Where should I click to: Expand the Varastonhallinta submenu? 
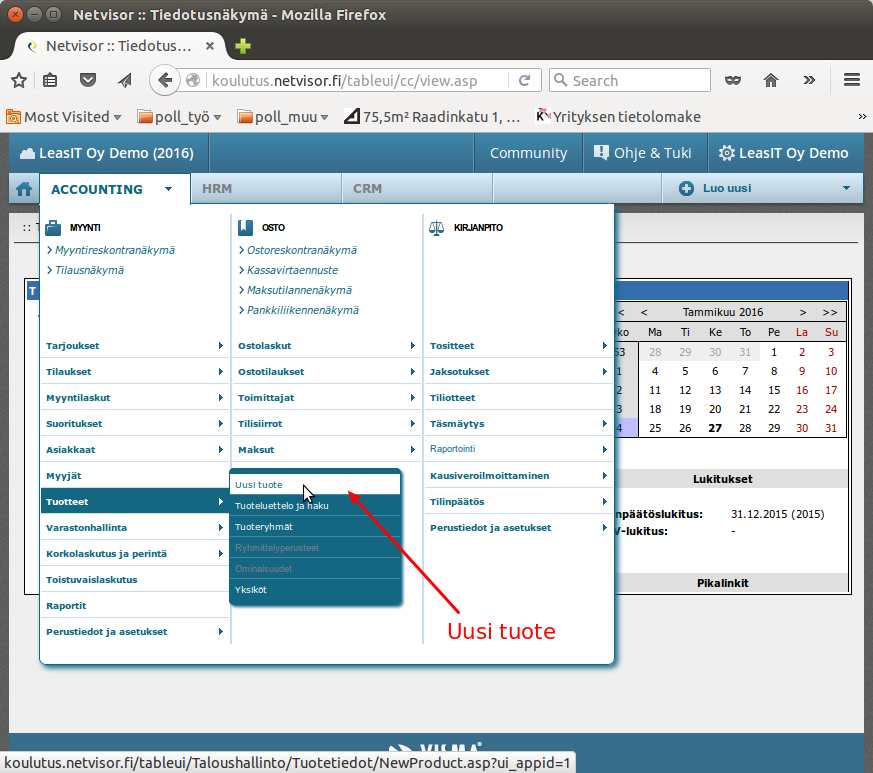tap(134, 527)
